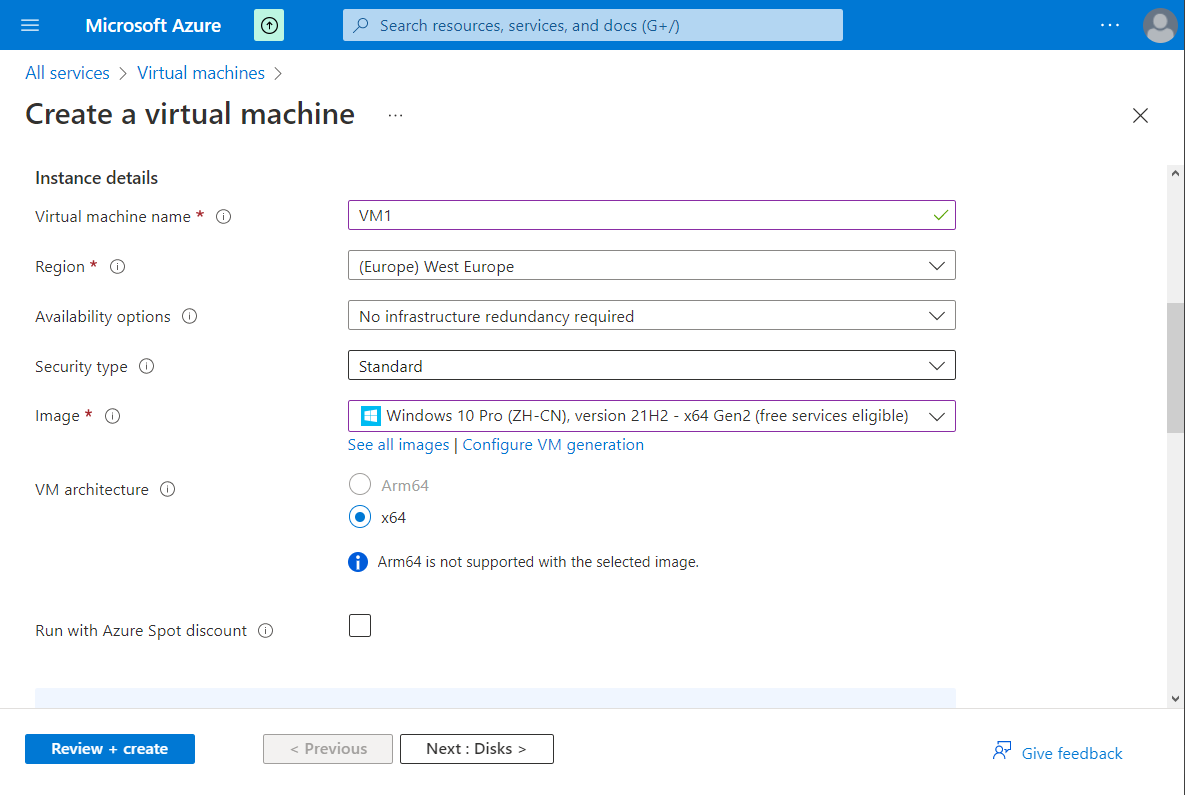Click the vertical scrollbar thumb
1185x795 pixels.
pyautogui.click(x=1175, y=368)
